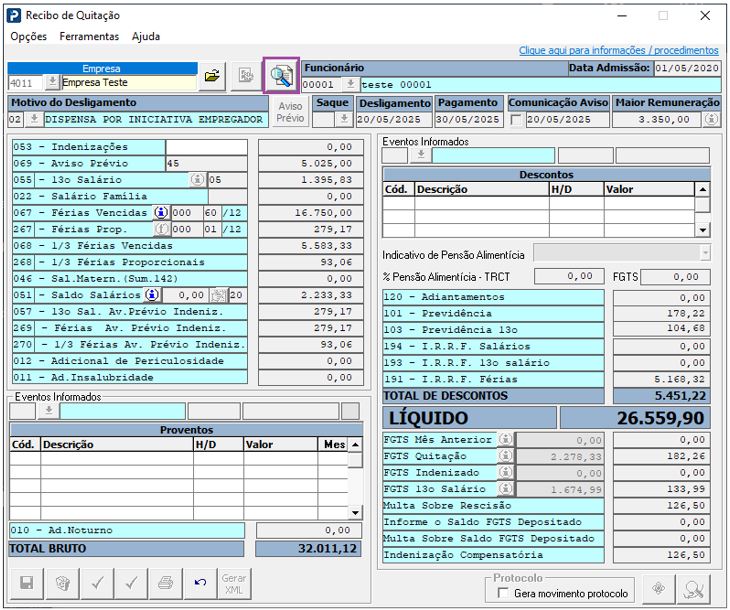The image size is (730, 610).
Task: Toggle the Comunicação Aviso checkbox
Action: tap(515, 120)
